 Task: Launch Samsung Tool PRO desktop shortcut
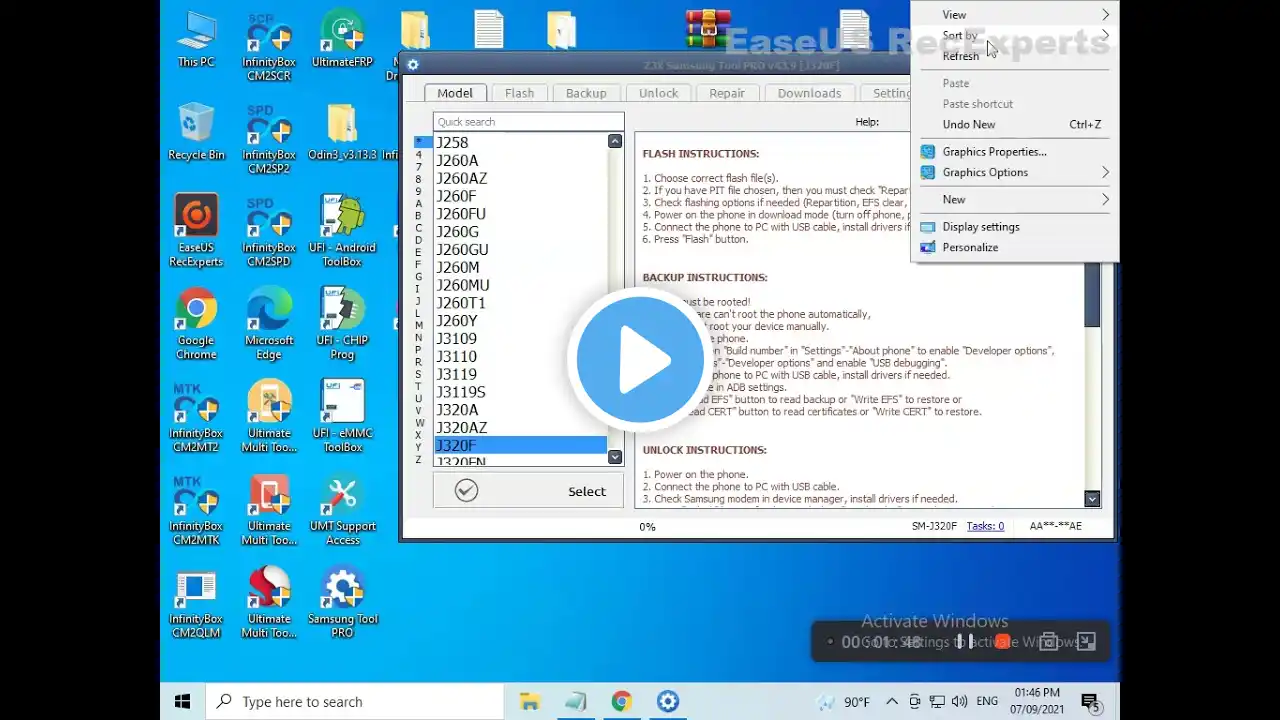point(342,604)
